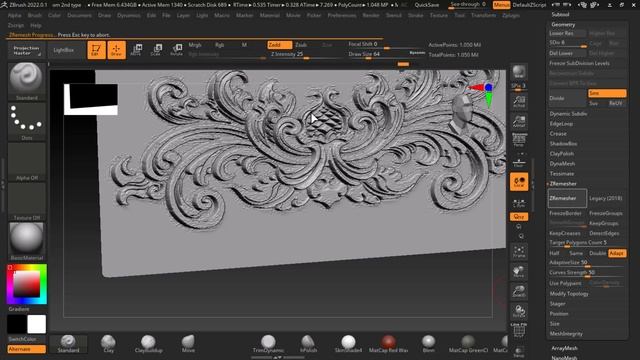Viewport: 640px width, 360px height.
Task: Open the Texture Off selector
Action: click(x=27, y=202)
